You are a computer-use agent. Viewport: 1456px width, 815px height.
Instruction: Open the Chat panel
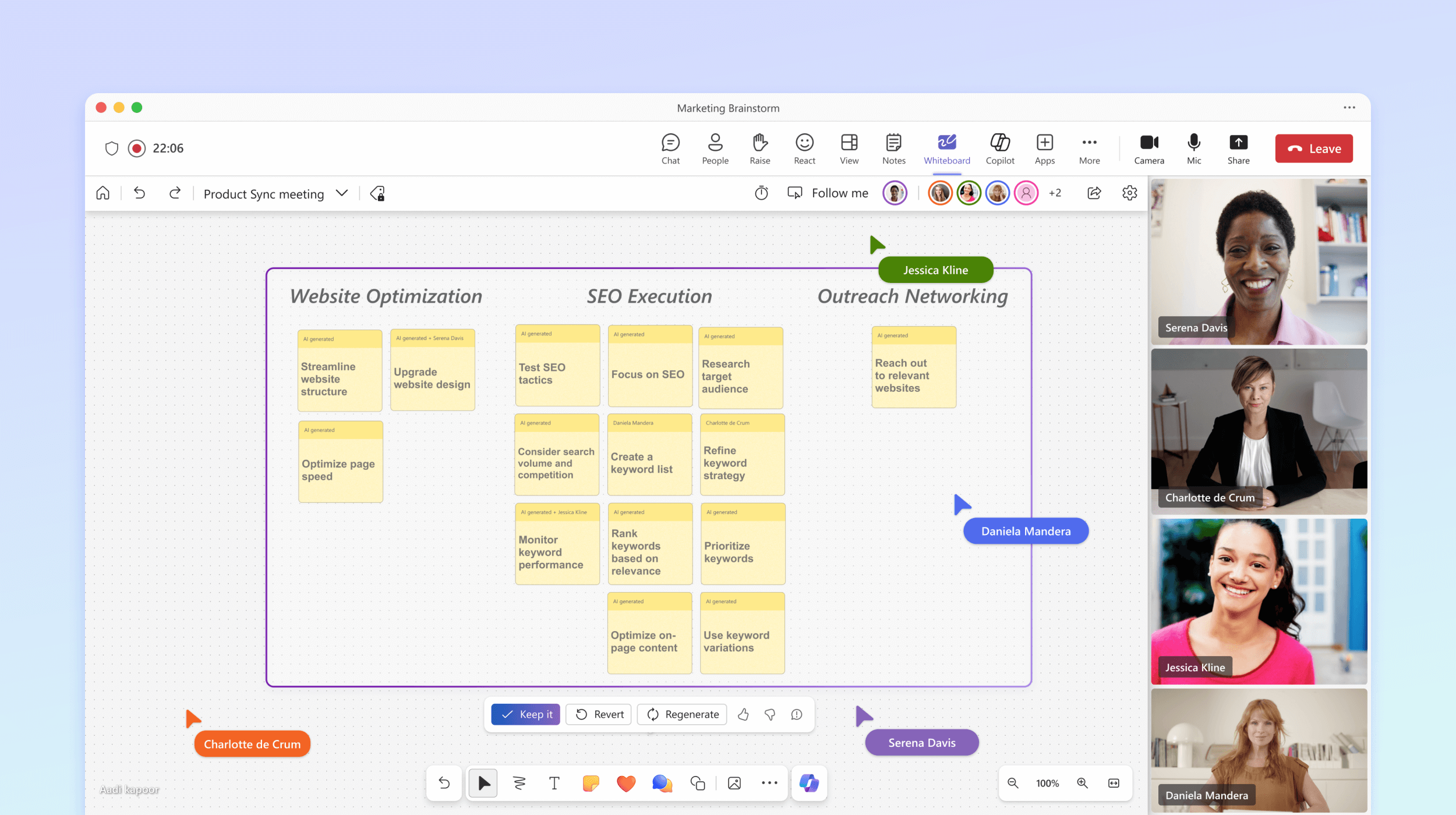(669, 147)
